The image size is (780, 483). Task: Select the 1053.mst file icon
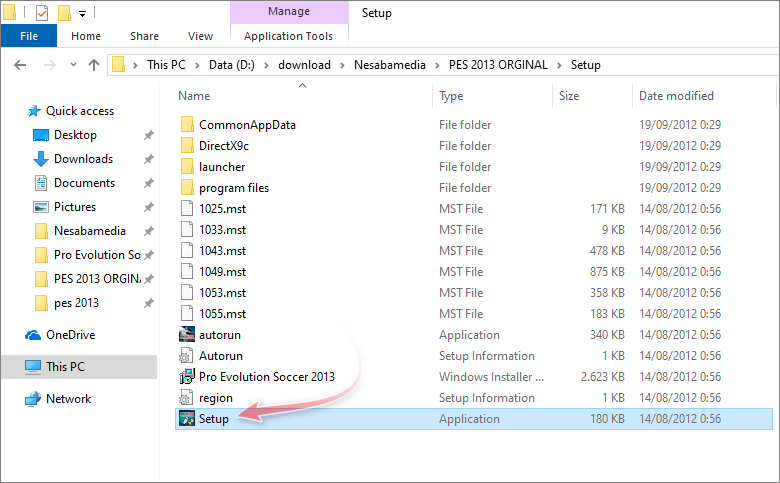[x=187, y=292]
